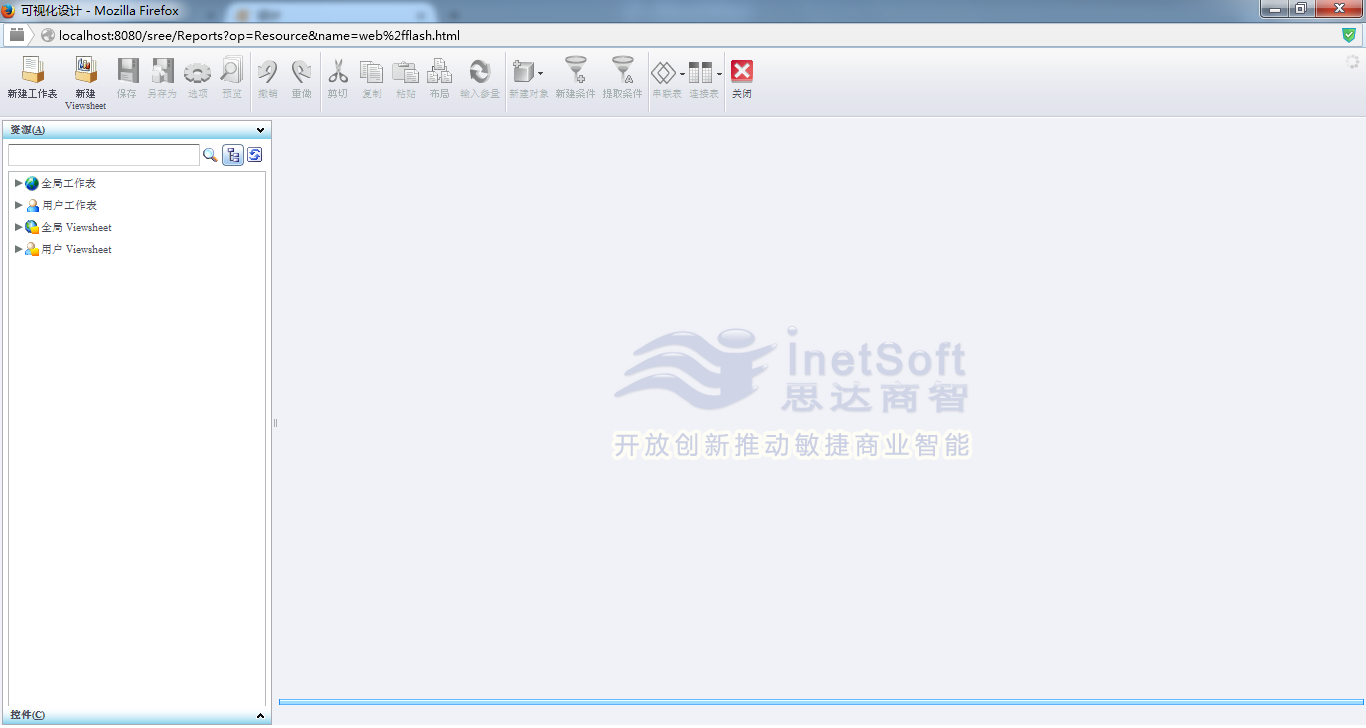Expand the 全局工作表 tree node
This screenshot has height=728, width=1366.
click(18, 183)
